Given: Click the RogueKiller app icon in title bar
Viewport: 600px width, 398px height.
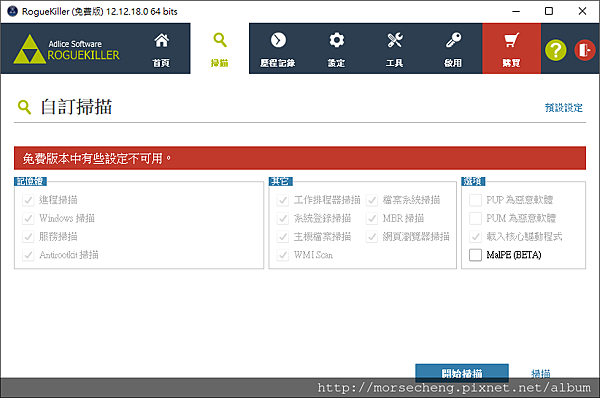Looking at the screenshot, I should 12,11.
